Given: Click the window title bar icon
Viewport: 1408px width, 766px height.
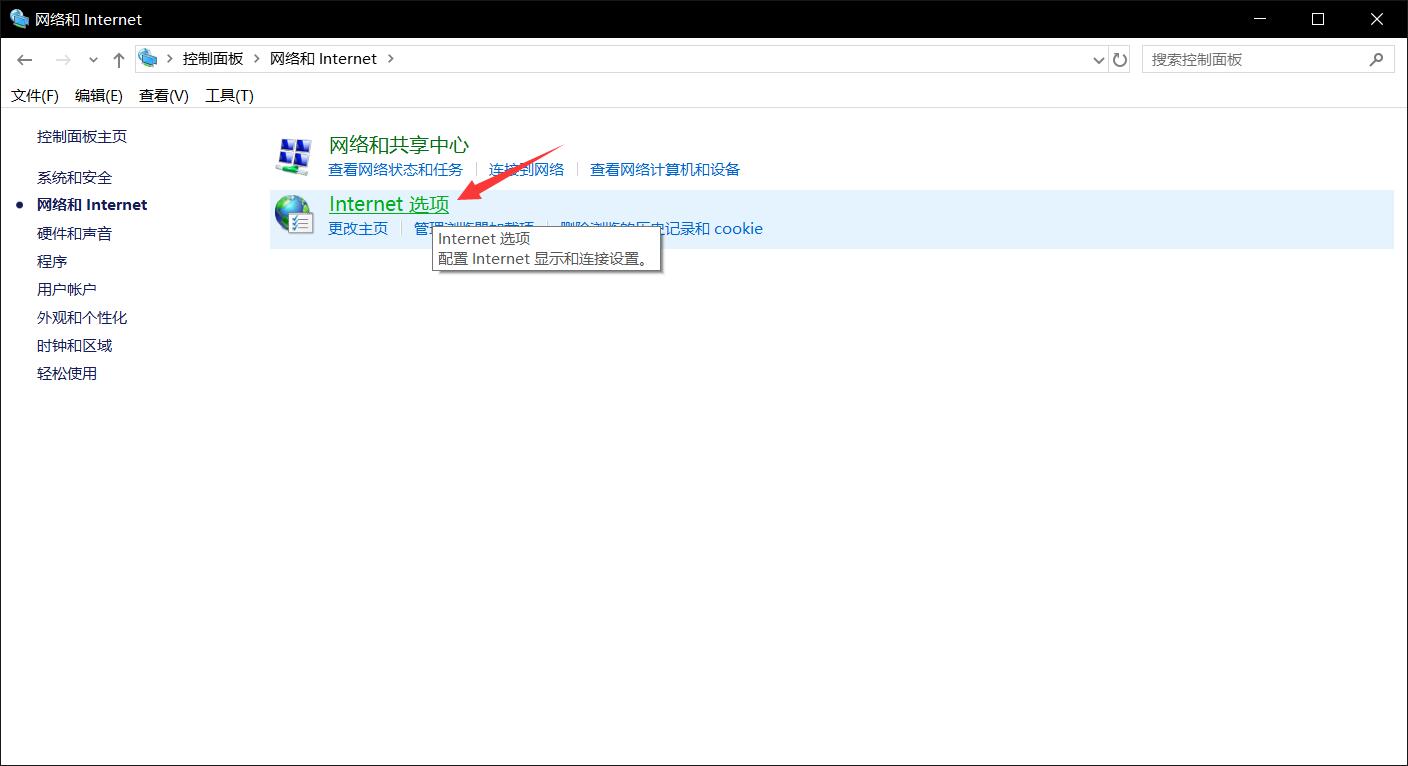Looking at the screenshot, I should (x=19, y=19).
